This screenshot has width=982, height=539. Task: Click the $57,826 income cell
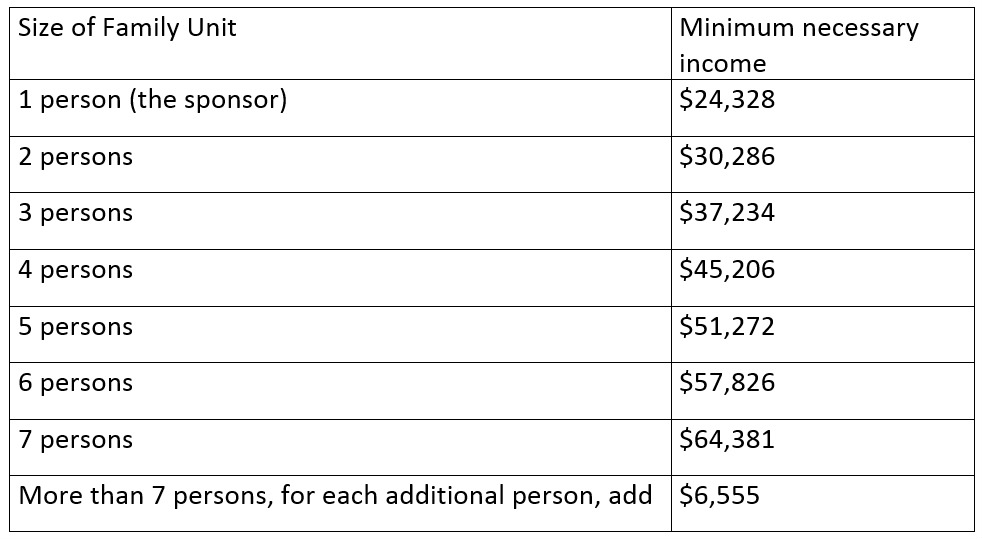[x=822, y=391]
